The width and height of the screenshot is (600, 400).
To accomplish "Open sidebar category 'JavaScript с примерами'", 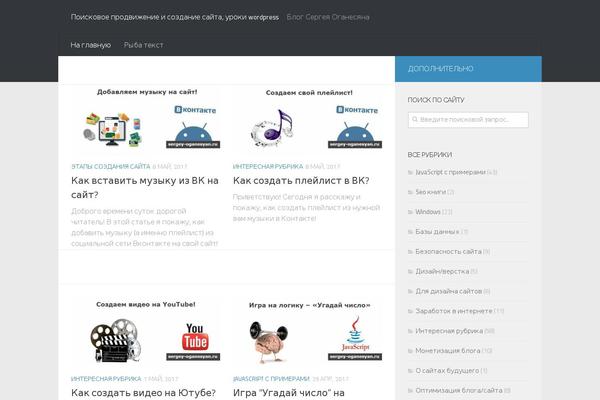I will (x=450, y=172).
